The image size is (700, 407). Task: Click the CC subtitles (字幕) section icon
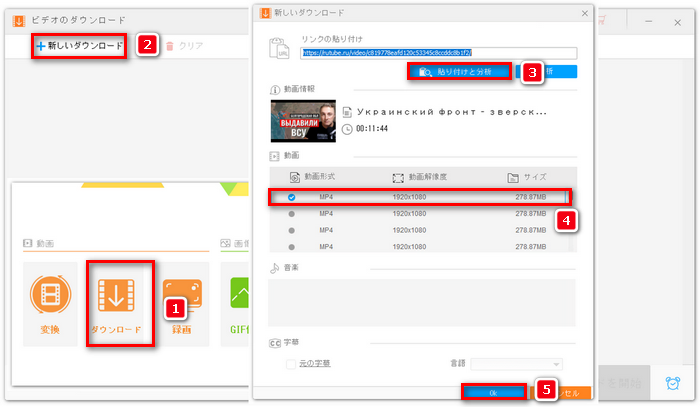[x=275, y=343]
